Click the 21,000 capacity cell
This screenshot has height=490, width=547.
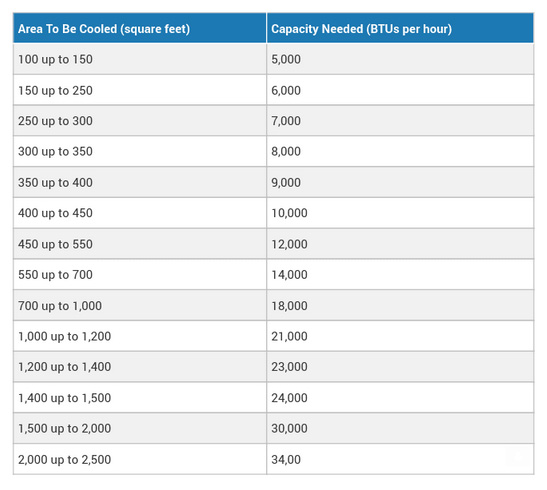coord(400,336)
